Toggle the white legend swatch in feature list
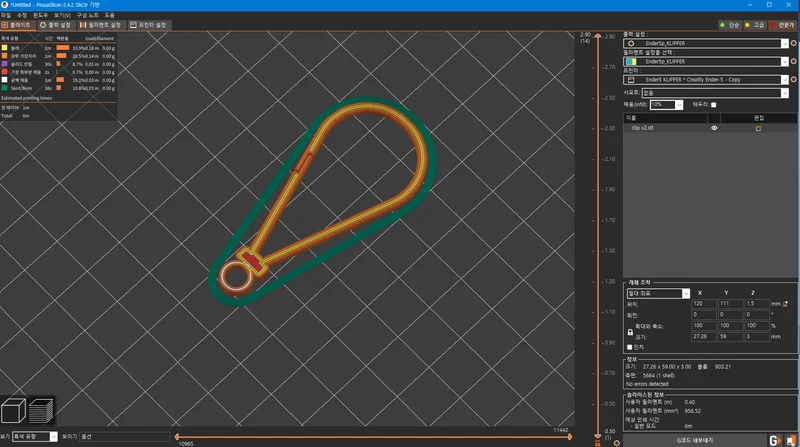Image resolution: width=800 pixels, height=447 pixels. click(x=5, y=80)
